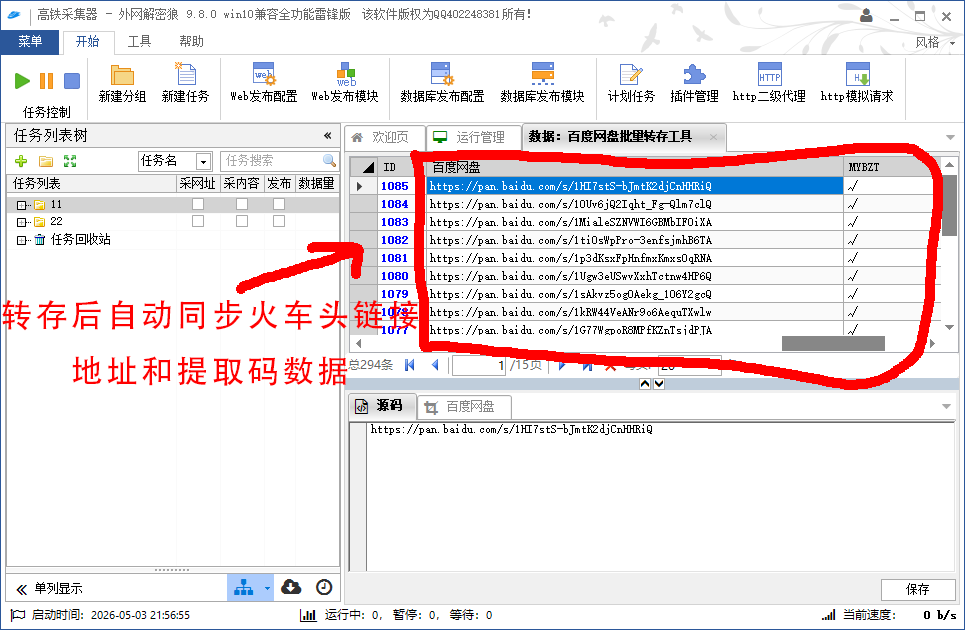Click the green expand-all icon in task tree
Viewport: 965px width, 630px height.
click(x=70, y=161)
